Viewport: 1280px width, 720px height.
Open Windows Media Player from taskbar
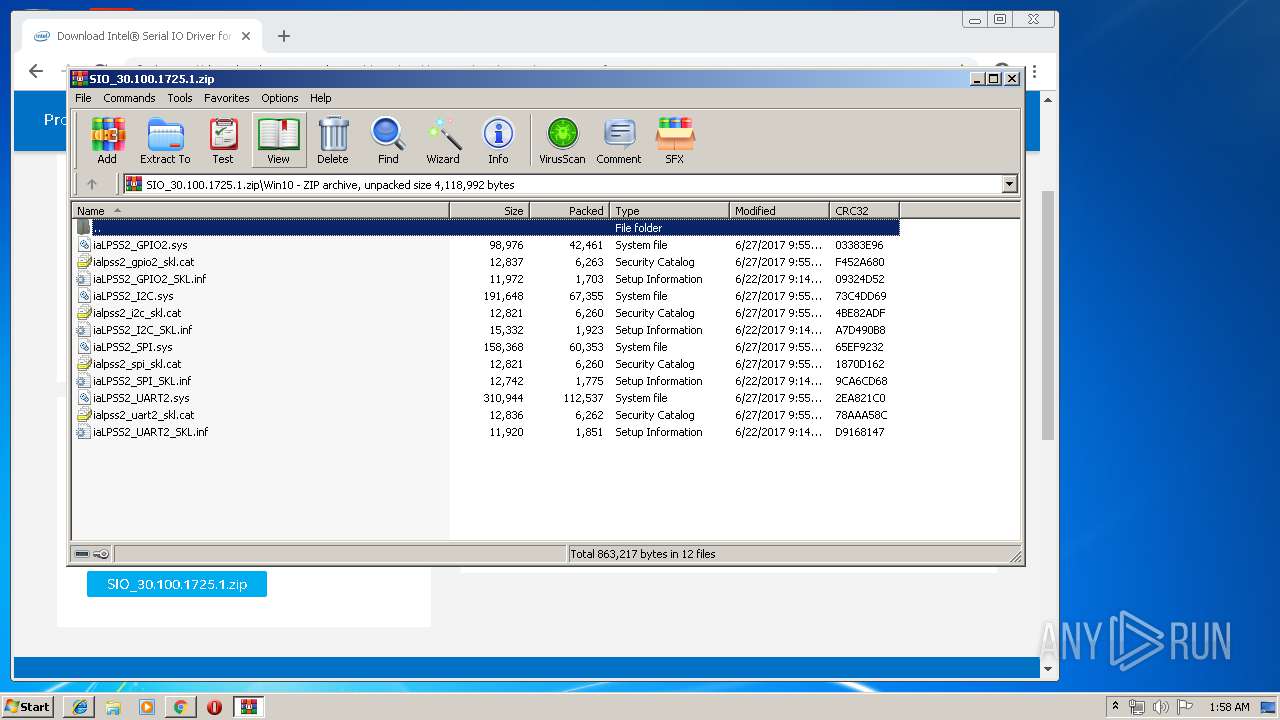(x=147, y=707)
